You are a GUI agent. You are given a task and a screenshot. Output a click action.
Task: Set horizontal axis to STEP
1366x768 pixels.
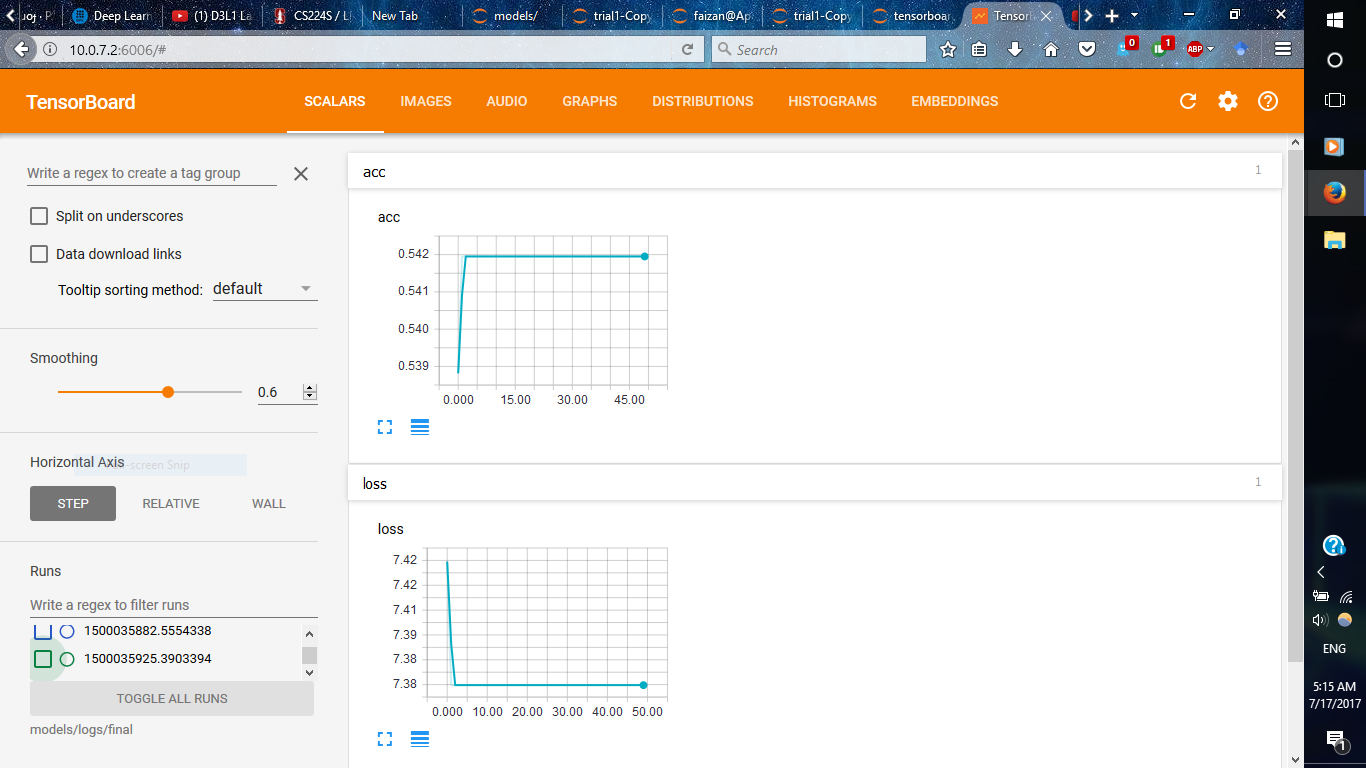[73, 503]
